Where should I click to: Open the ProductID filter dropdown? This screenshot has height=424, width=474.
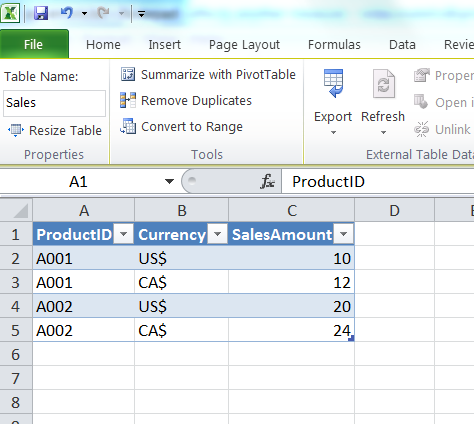[124, 234]
